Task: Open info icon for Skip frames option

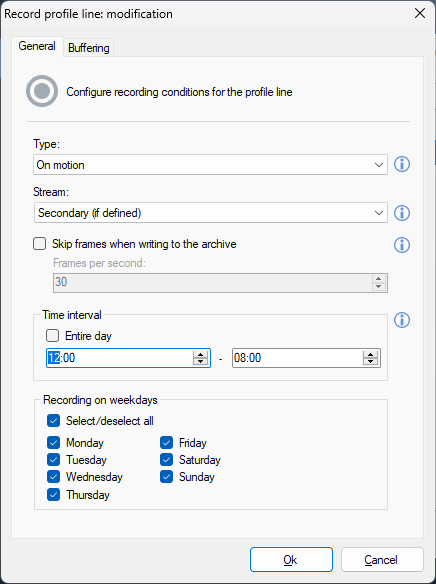Action: coord(402,245)
